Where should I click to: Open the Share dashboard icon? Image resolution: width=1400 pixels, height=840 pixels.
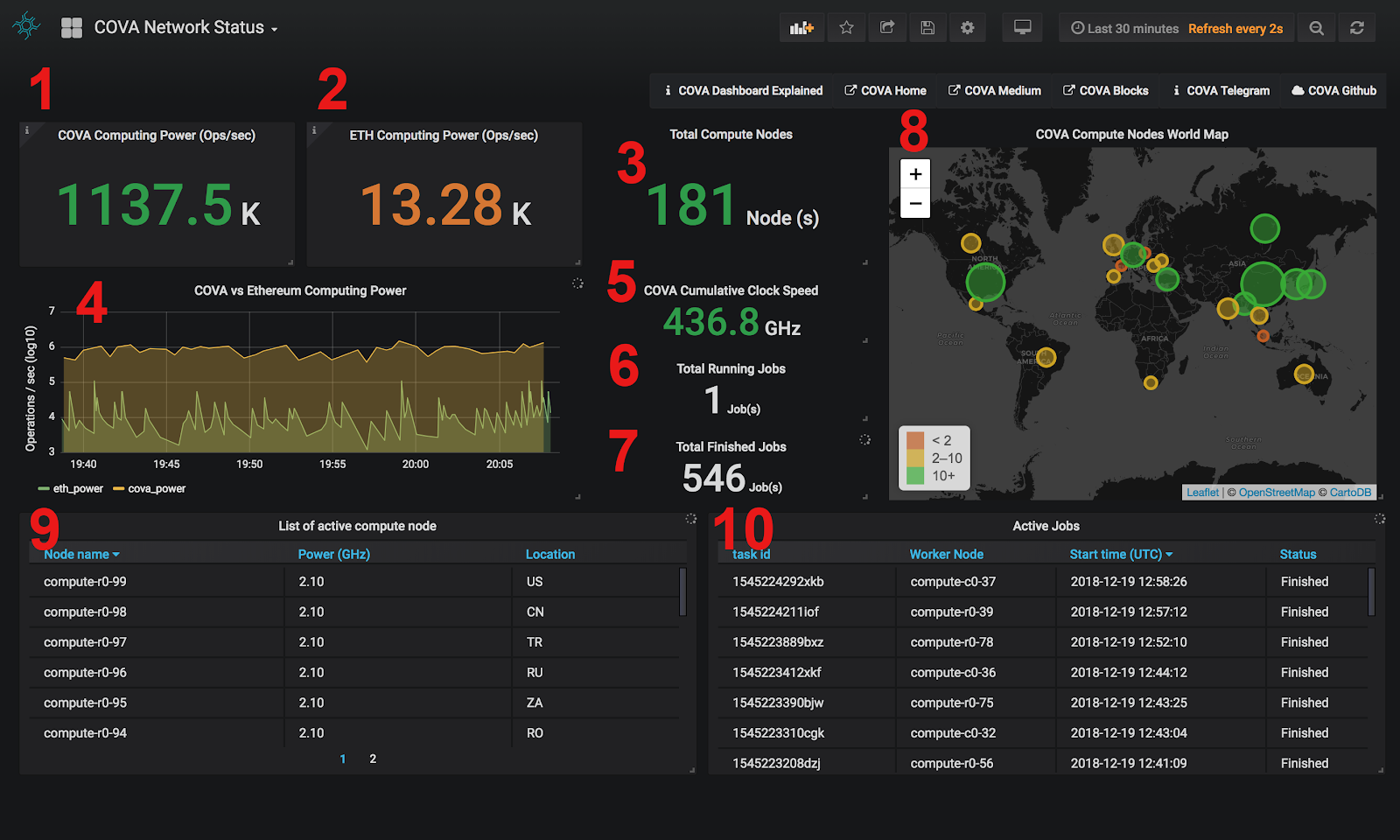(887, 28)
